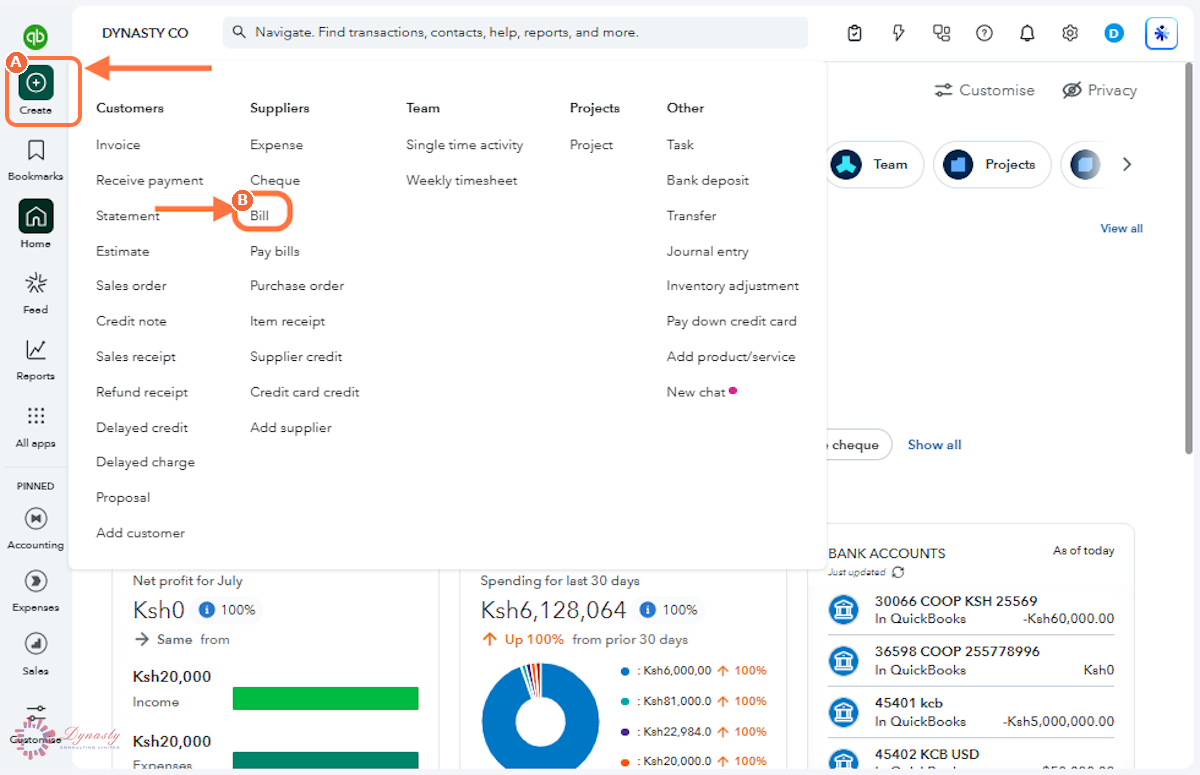Click the lightning bolt icon in header

[898, 33]
